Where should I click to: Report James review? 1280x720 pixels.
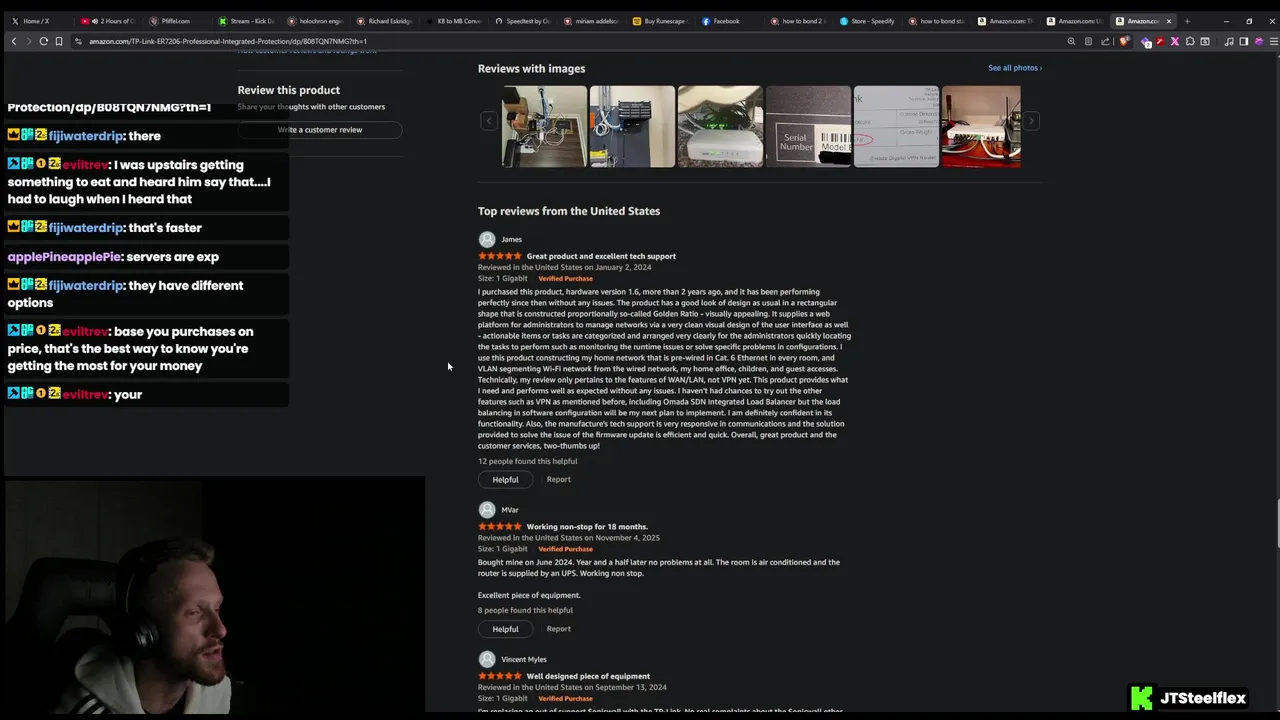click(558, 479)
